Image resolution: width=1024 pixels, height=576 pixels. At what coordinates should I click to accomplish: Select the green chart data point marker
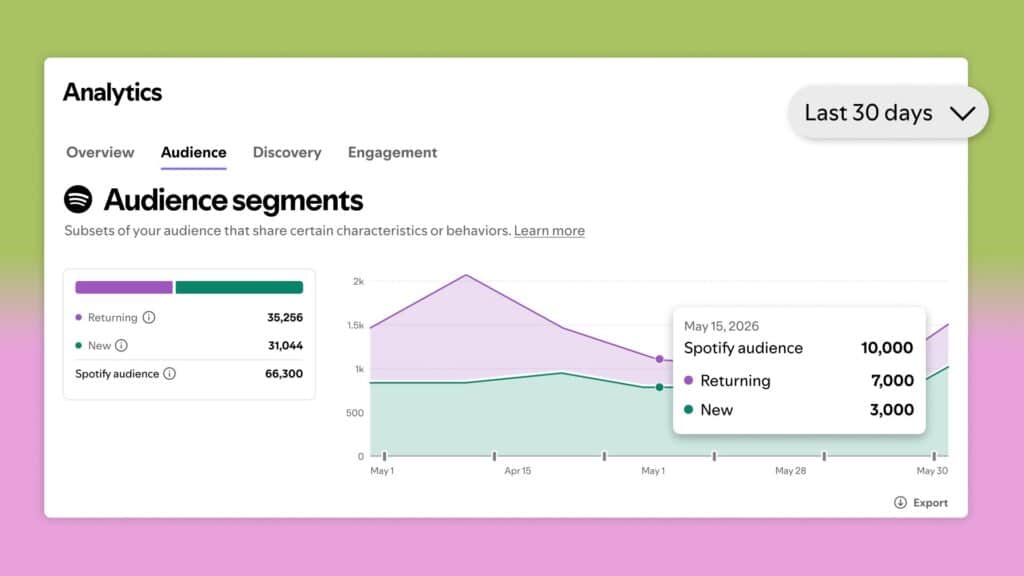[x=660, y=387]
